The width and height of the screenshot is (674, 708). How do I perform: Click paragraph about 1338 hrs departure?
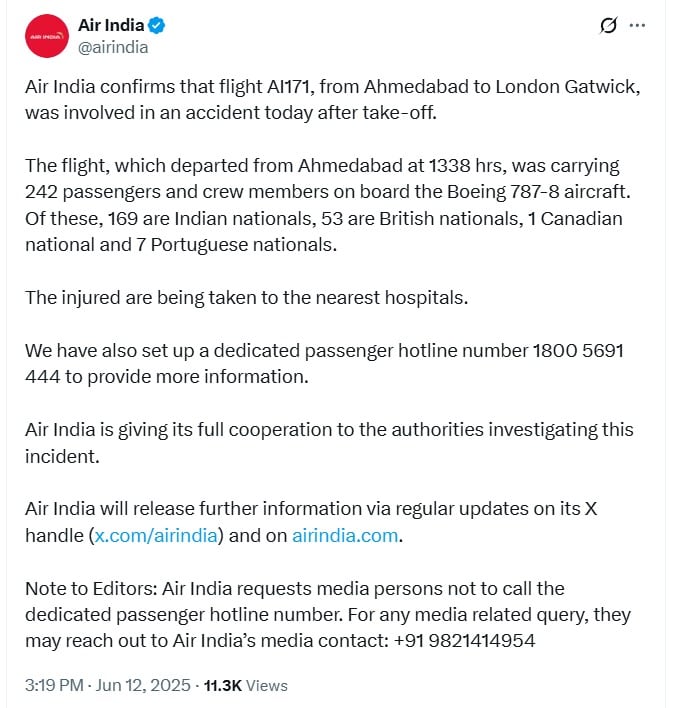tap(328, 205)
